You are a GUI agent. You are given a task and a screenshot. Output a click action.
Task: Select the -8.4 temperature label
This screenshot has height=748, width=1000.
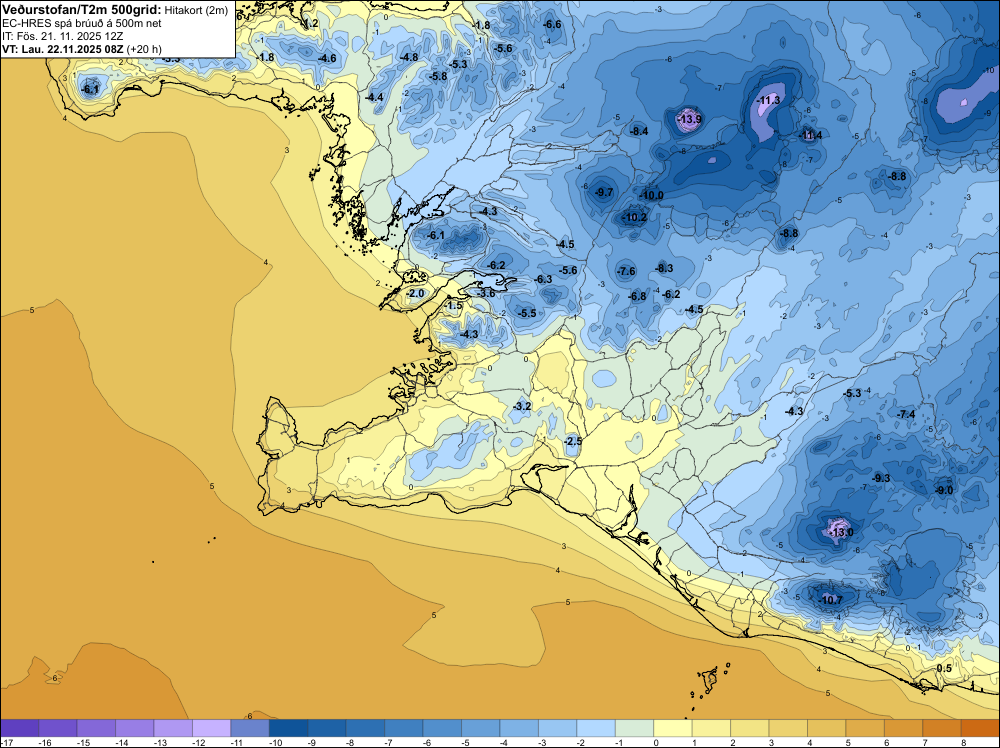point(639,131)
